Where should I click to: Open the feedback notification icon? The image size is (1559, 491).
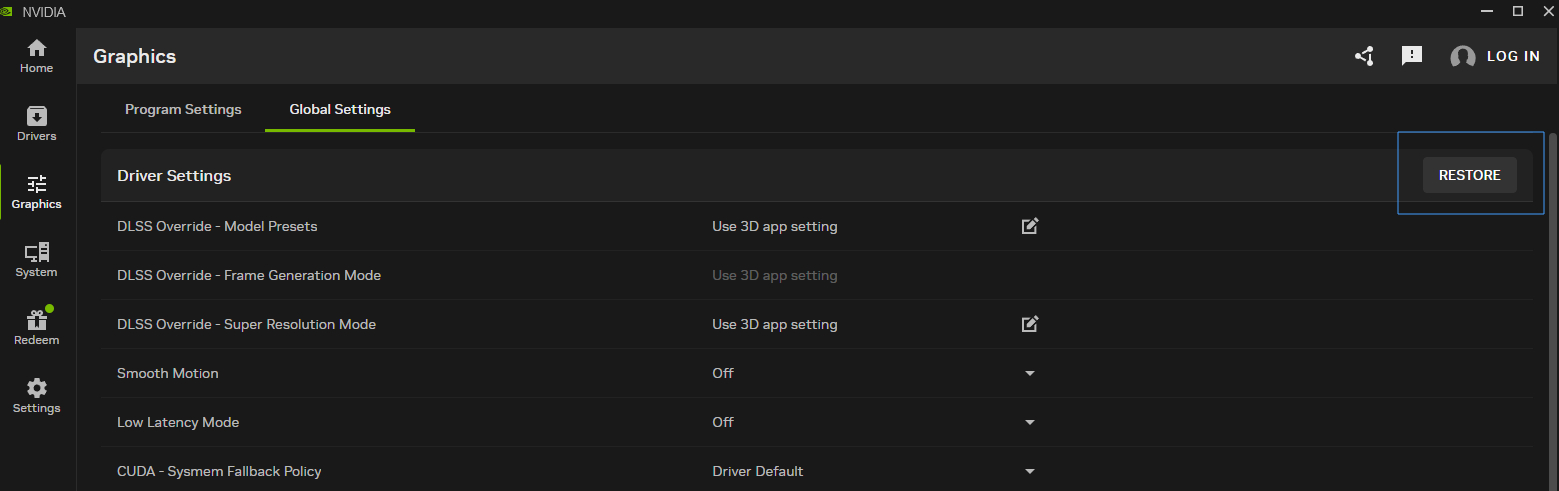point(1412,56)
